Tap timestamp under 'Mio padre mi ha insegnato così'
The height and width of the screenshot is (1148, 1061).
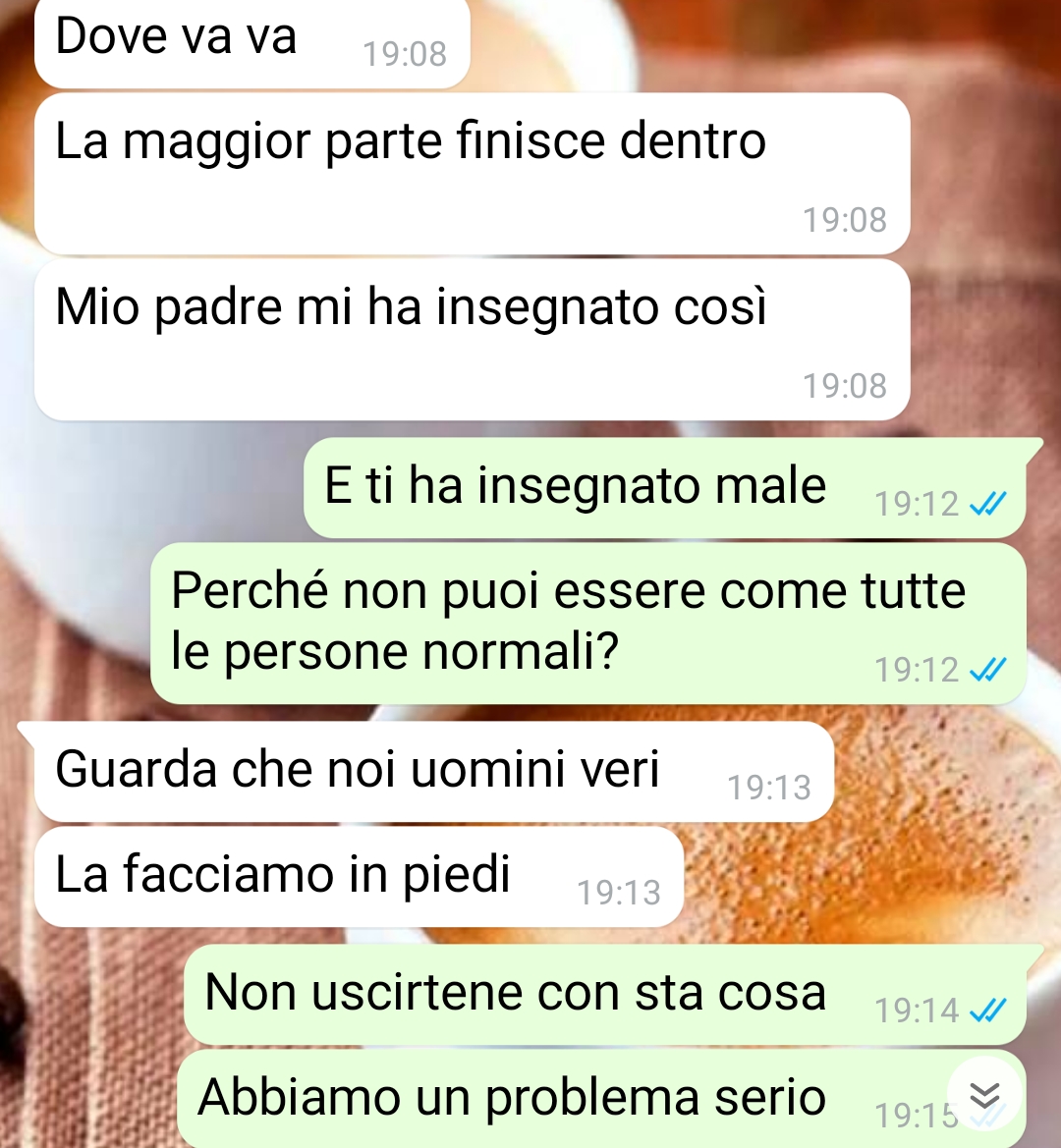tap(845, 386)
